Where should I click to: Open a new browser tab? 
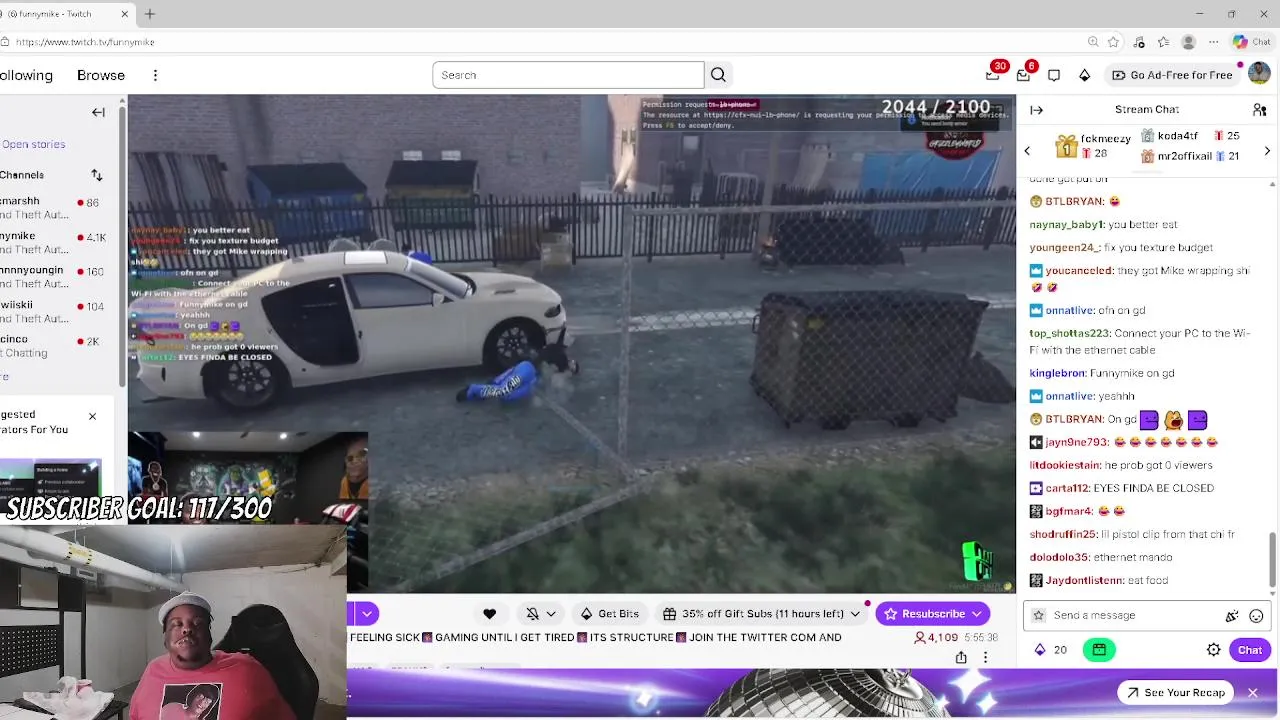click(150, 14)
